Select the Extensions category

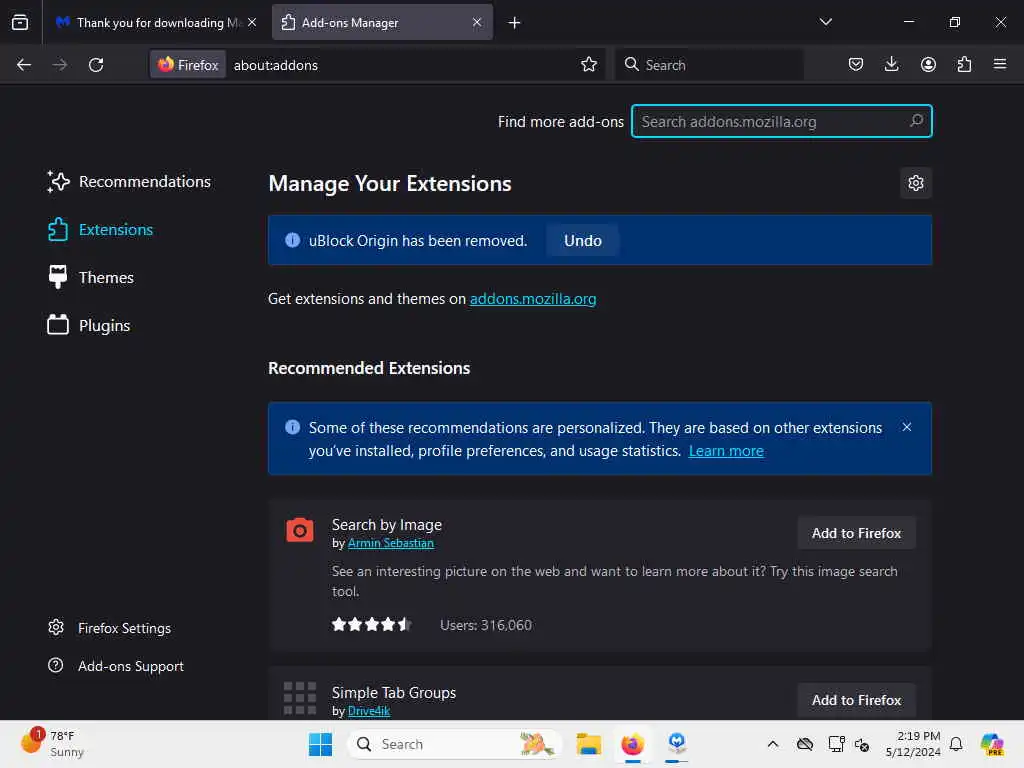coord(101,230)
